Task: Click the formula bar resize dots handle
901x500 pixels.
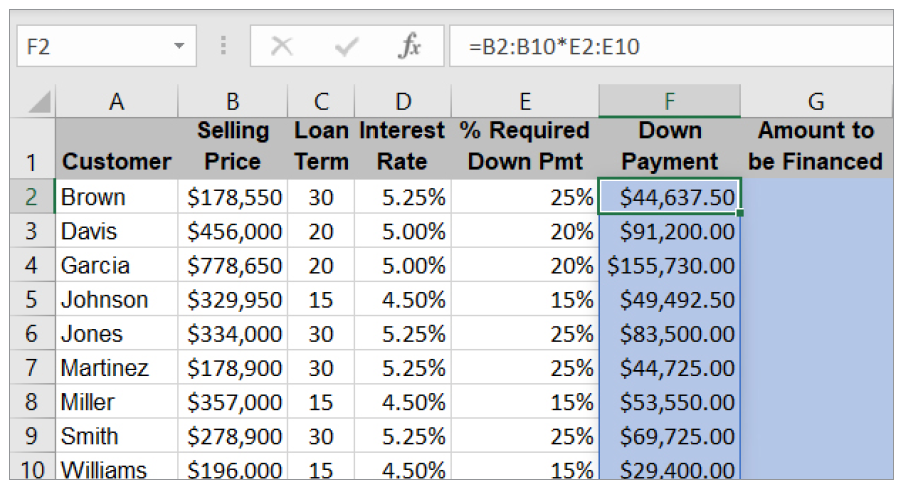Action: (x=223, y=47)
